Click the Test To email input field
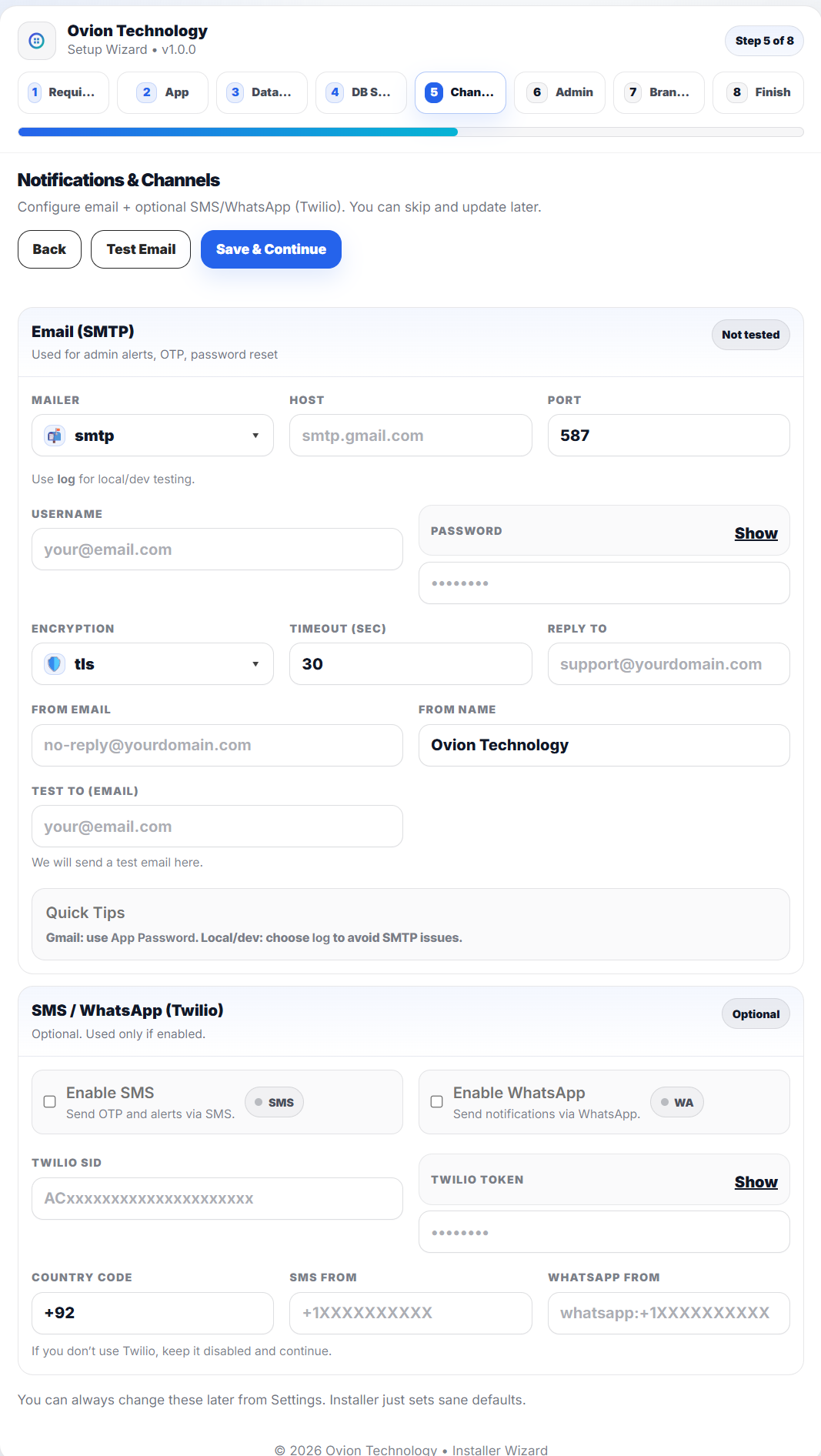The width and height of the screenshot is (821, 1456). pyautogui.click(x=216, y=826)
